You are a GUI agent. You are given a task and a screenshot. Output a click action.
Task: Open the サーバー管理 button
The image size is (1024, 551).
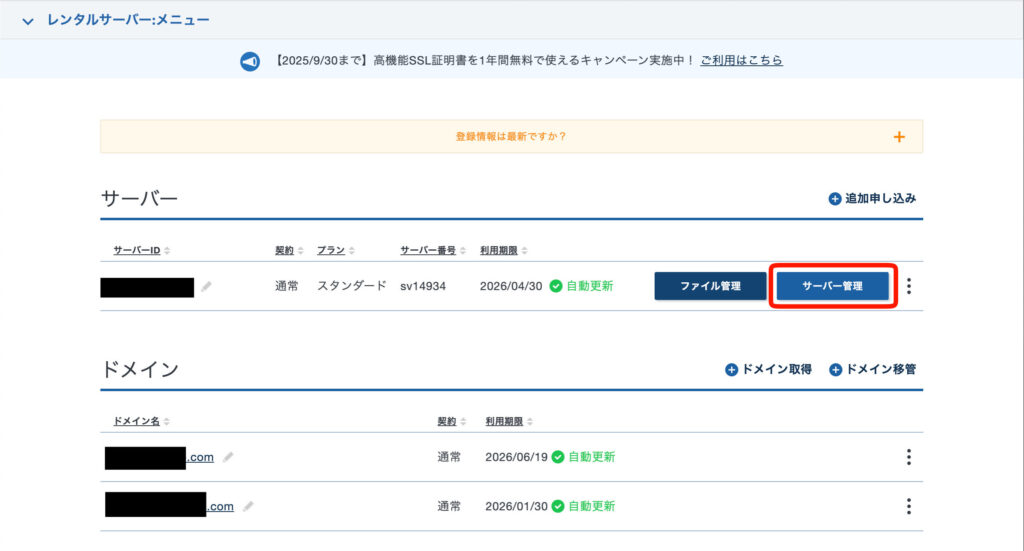point(833,286)
